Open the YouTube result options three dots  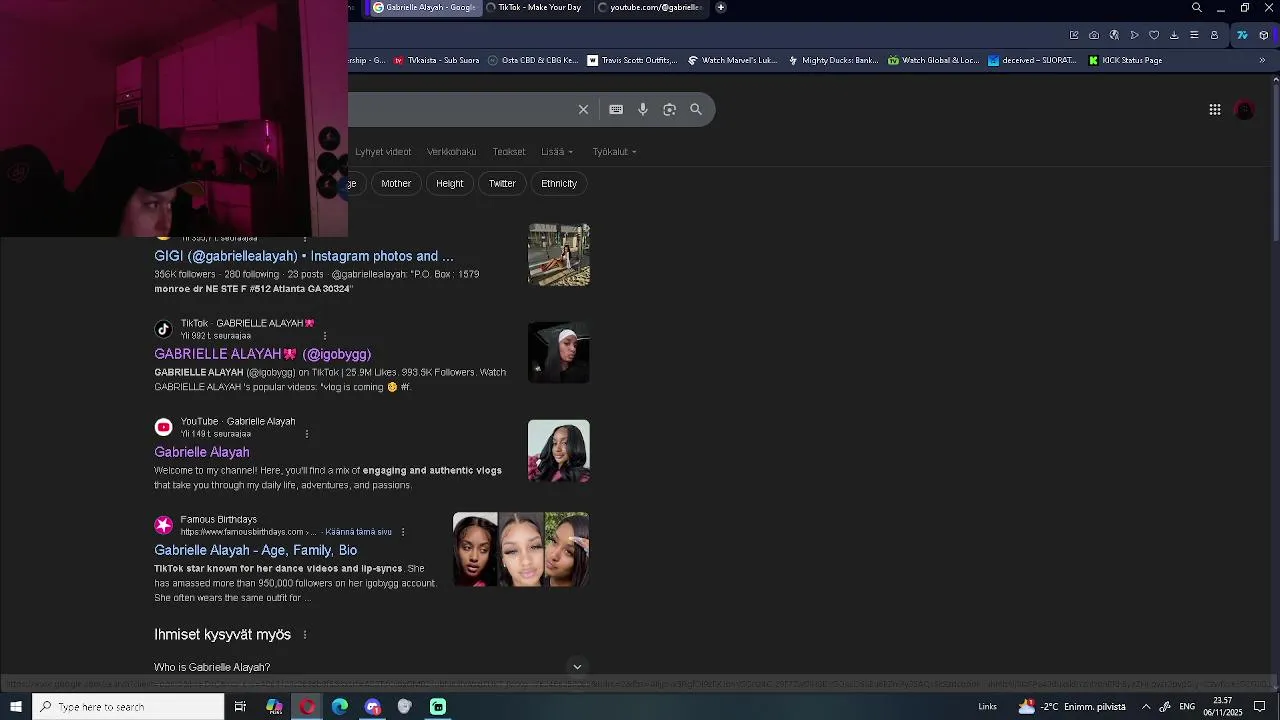(x=307, y=434)
